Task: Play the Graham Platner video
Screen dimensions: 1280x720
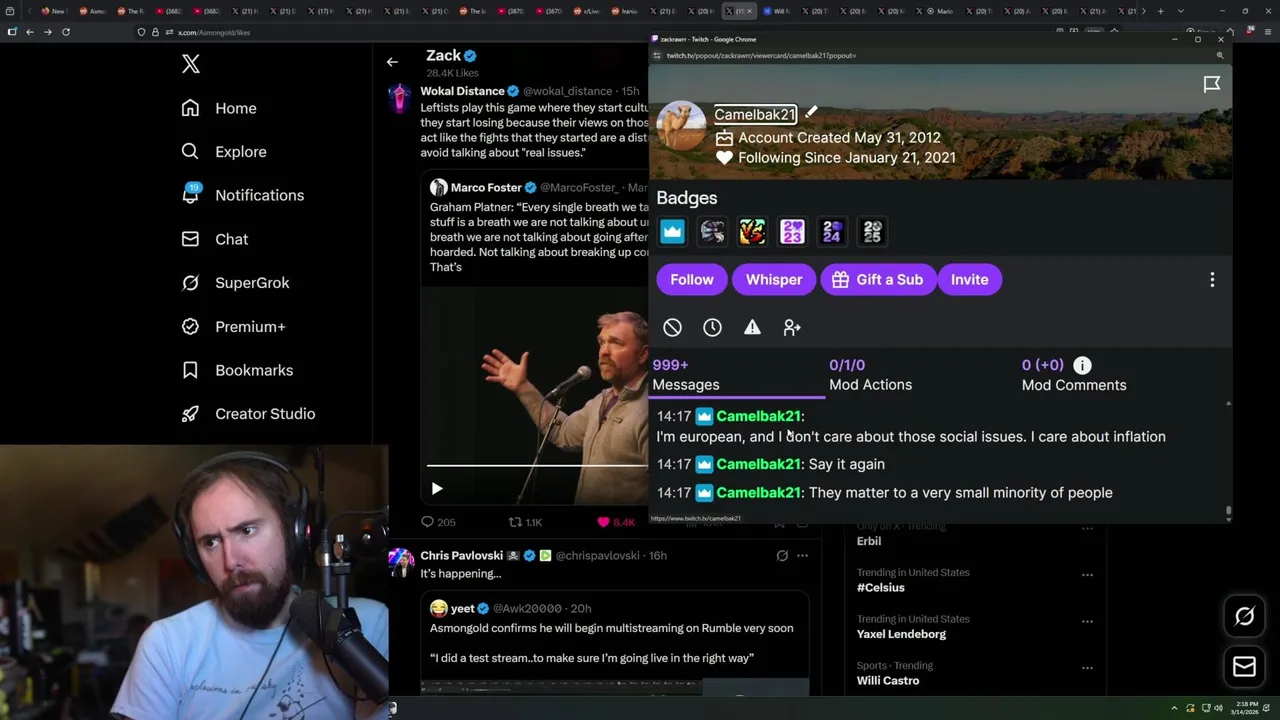Action: (437, 488)
